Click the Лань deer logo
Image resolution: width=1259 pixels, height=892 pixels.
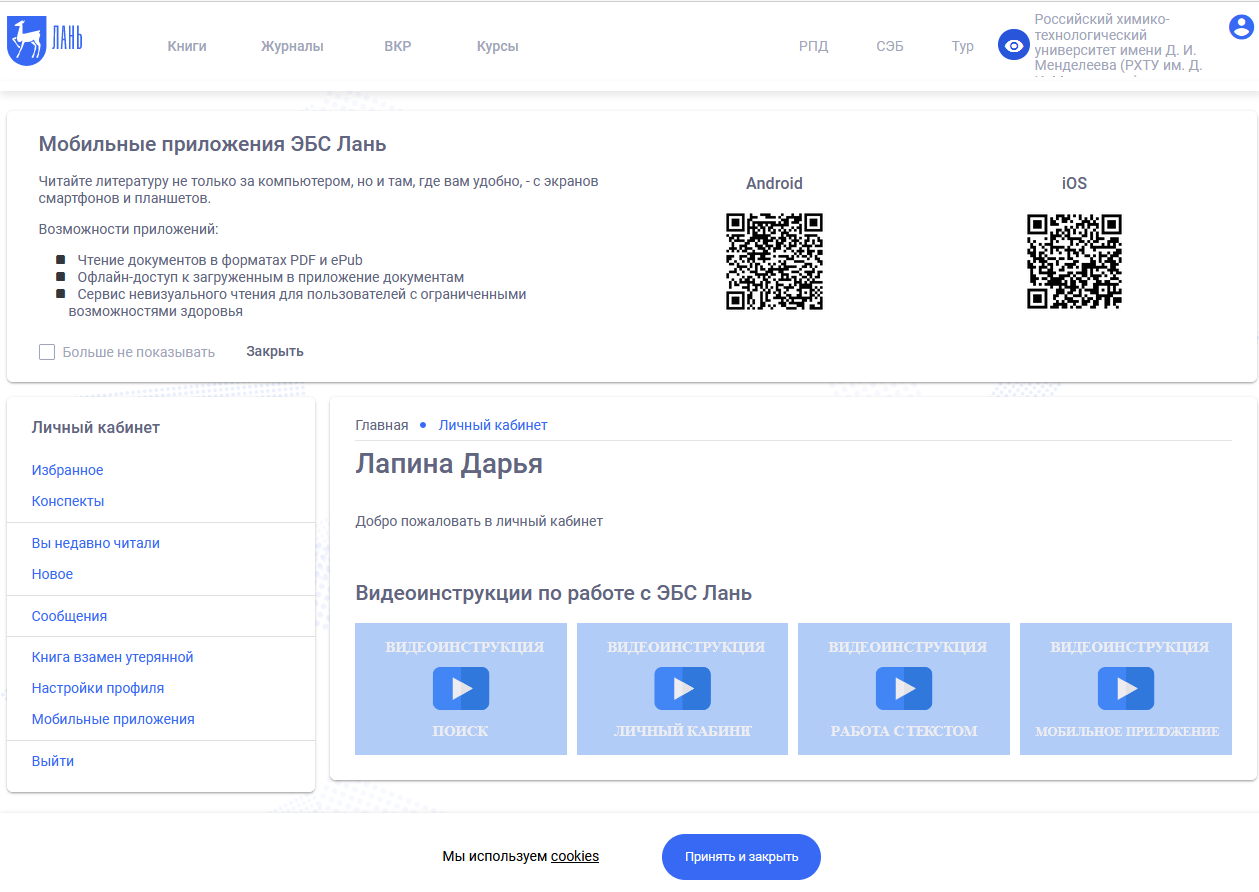point(44,43)
